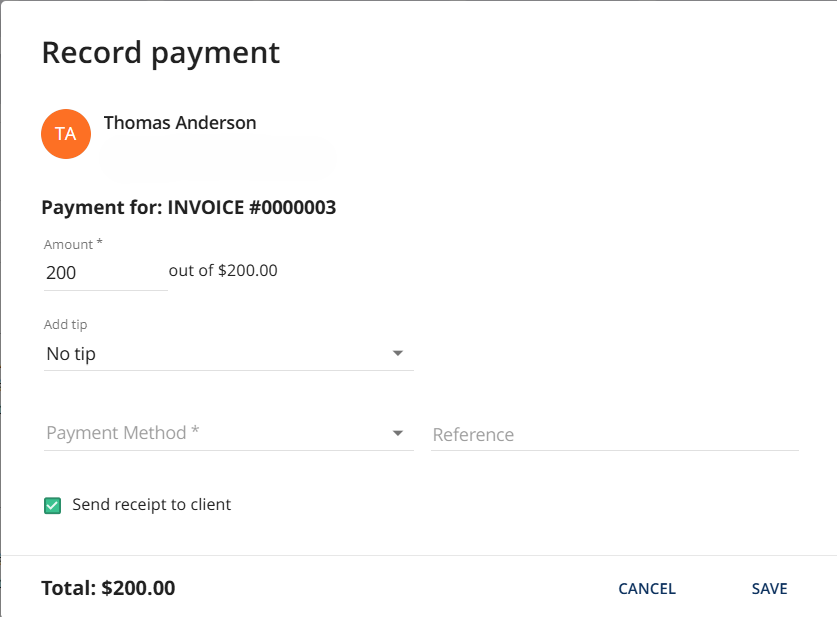Click the Total: $200.00 summary text
837x617 pixels.
coord(108,588)
